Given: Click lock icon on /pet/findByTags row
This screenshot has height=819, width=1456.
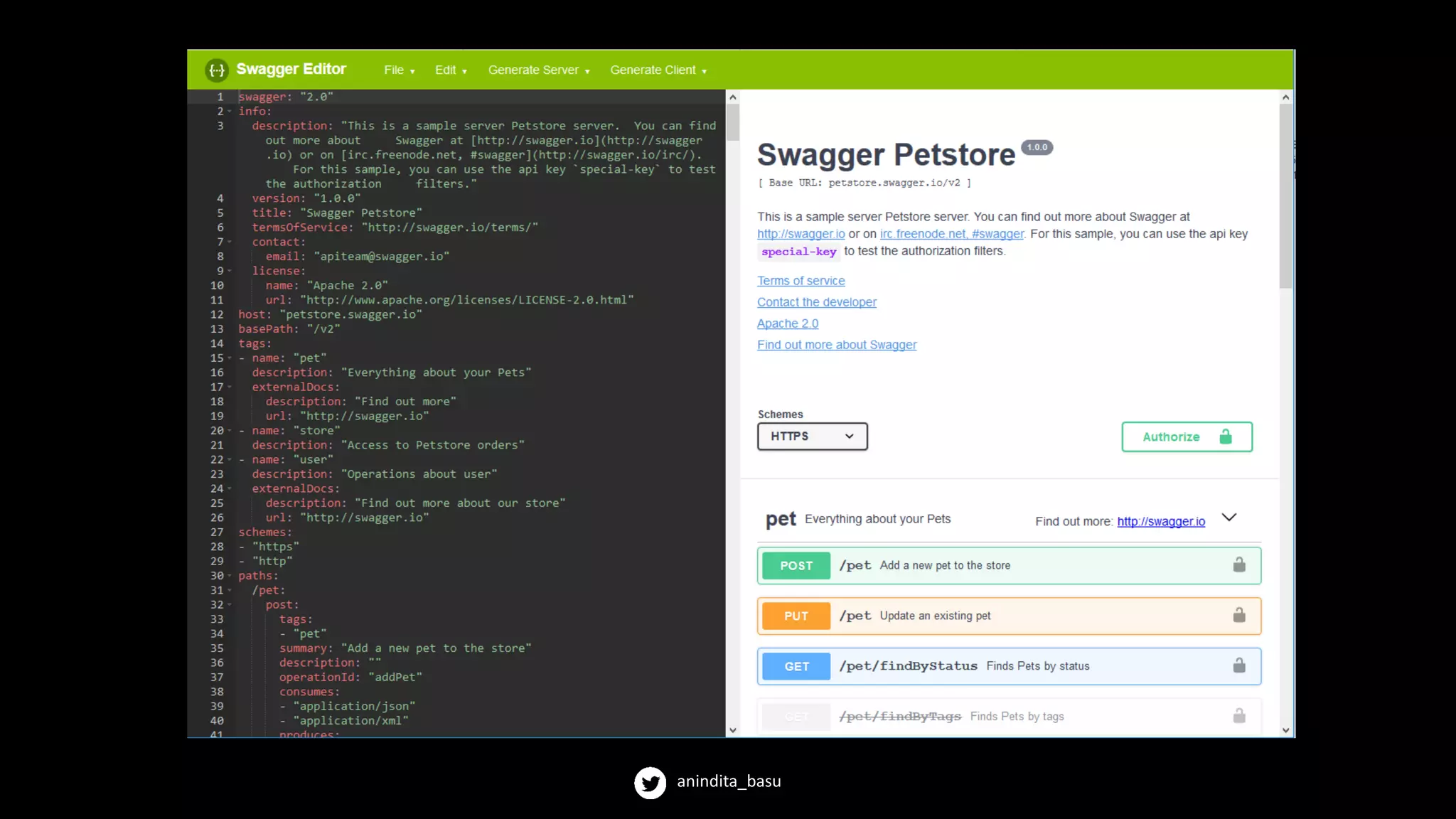Looking at the screenshot, I should click(x=1239, y=716).
